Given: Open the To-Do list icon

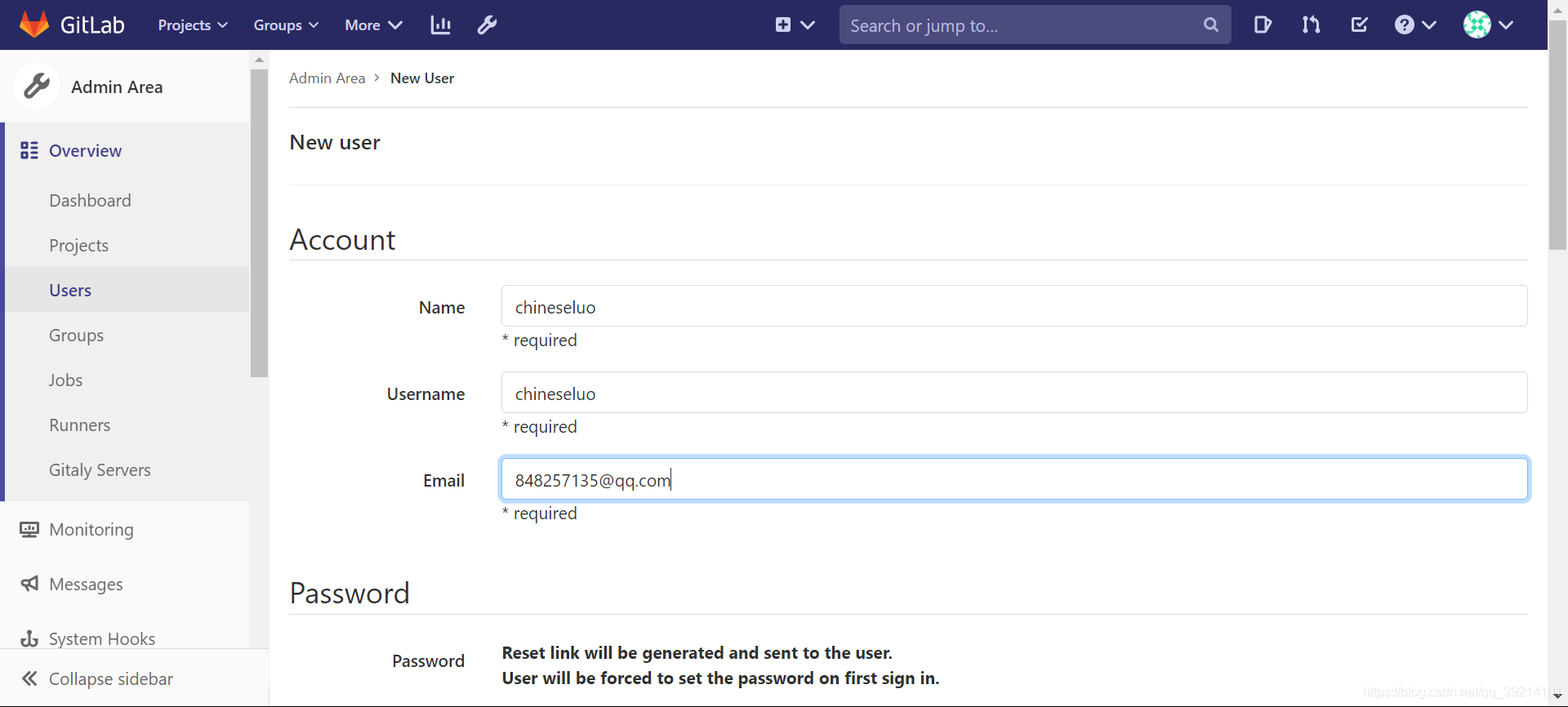Looking at the screenshot, I should pos(1360,25).
